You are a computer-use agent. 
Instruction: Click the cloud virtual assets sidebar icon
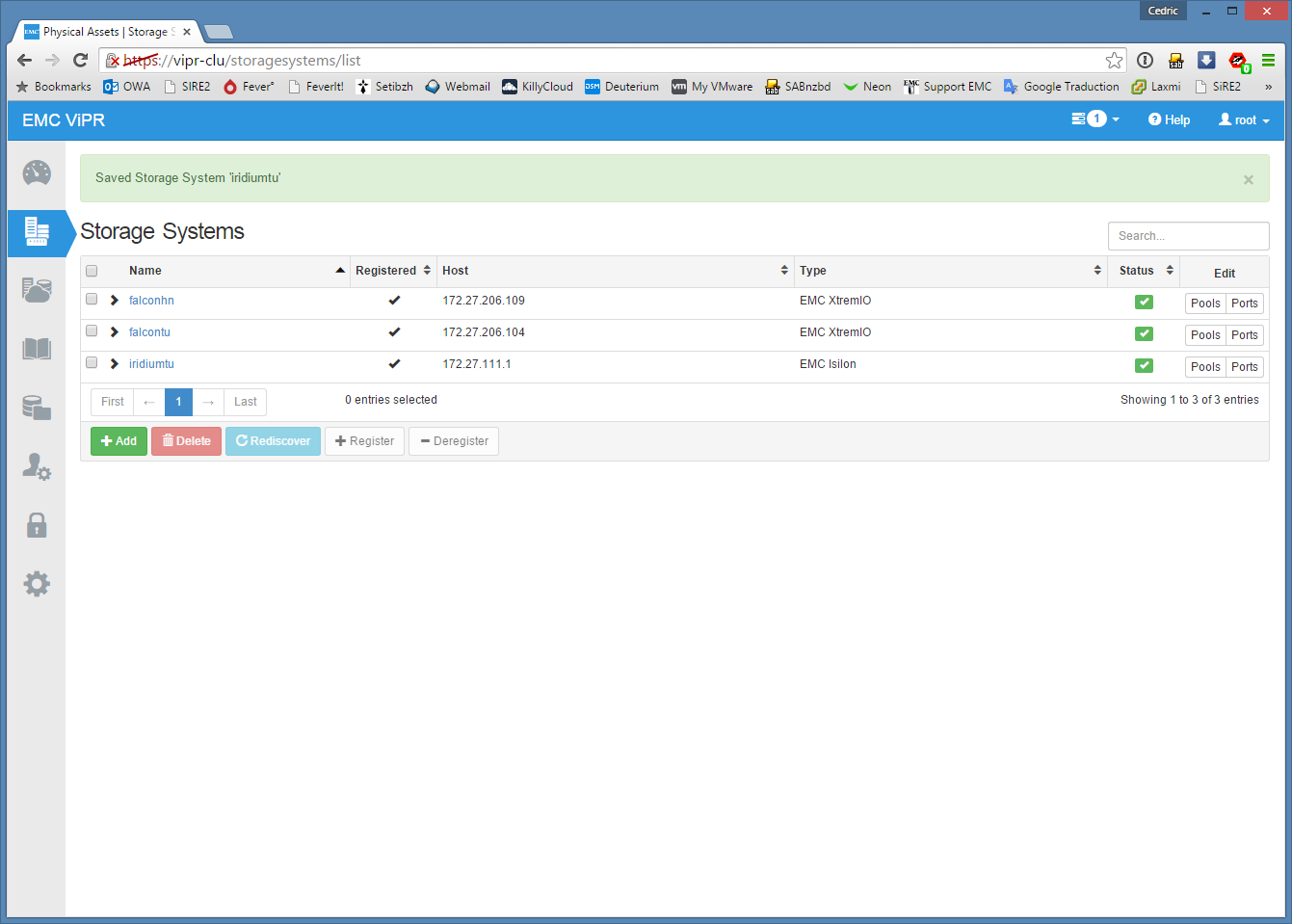(37, 290)
